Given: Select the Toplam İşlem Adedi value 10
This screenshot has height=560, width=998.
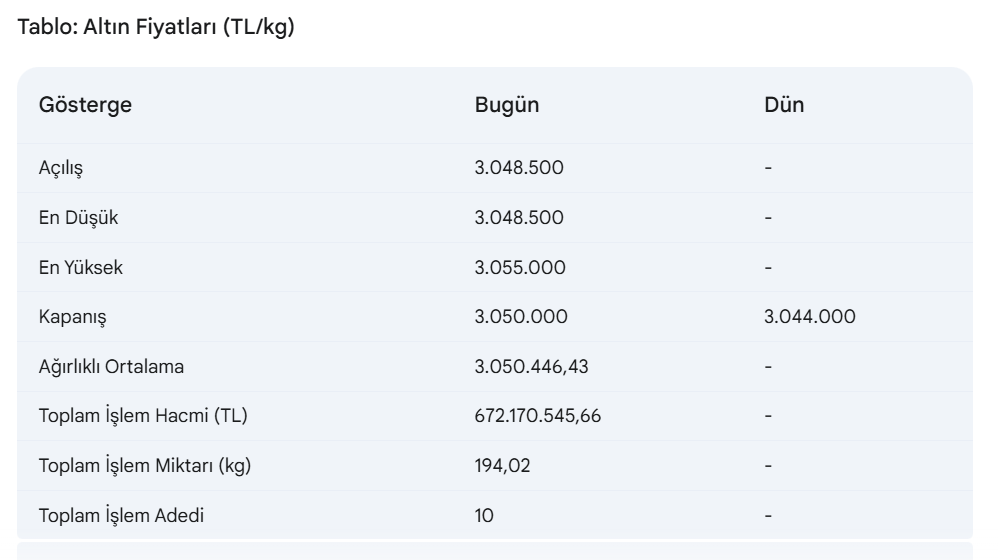Looking at the screenshot, I should (484, 516).
